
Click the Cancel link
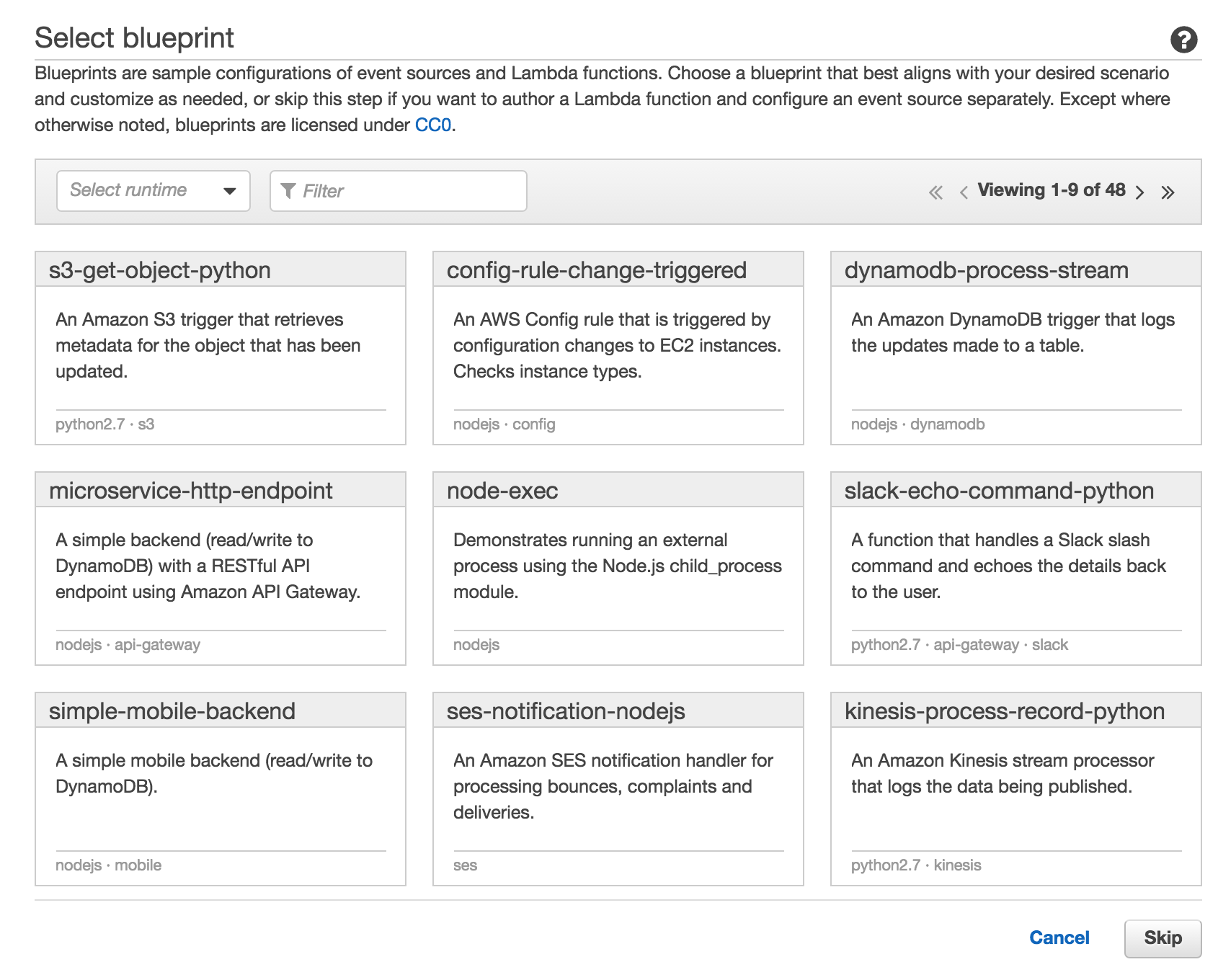pyautogui.click(x=1059, y=938)
